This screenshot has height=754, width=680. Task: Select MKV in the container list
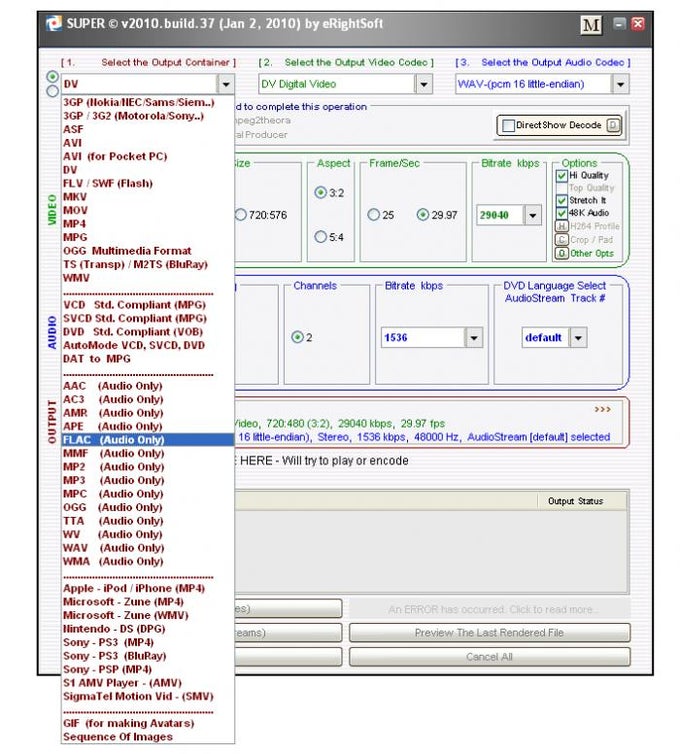pyautogui.click(x=148, y=197)
